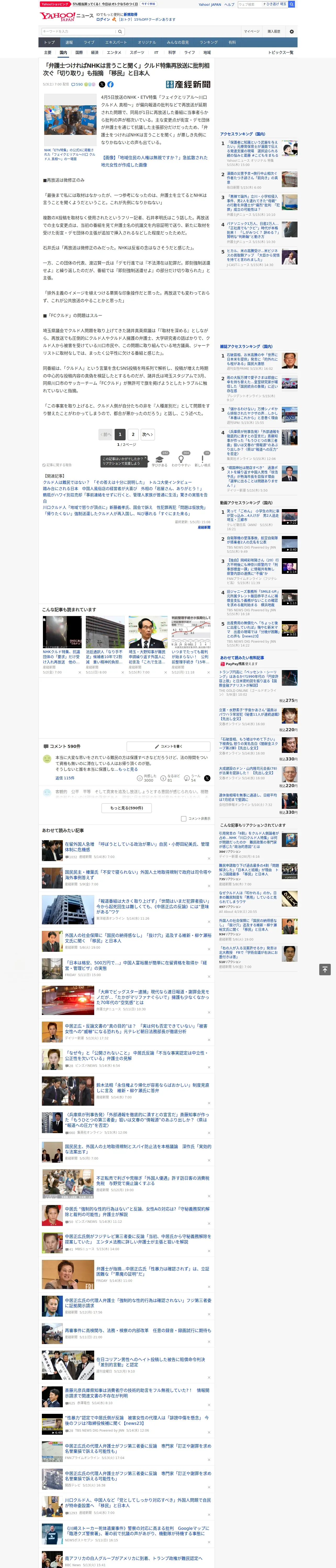Share the article on X
Screen dimensions: 336x1568
point(102,85)
